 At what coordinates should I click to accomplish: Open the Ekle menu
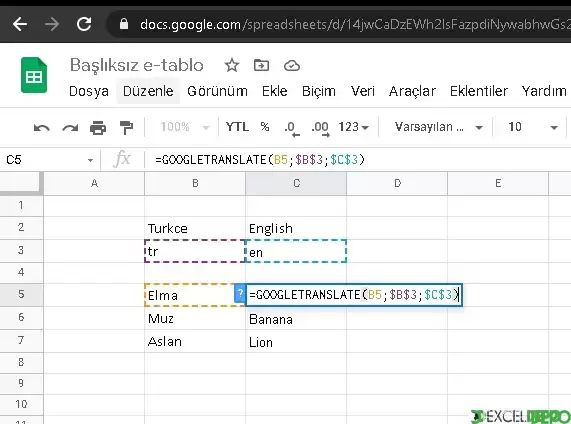(x=275, y=91)
